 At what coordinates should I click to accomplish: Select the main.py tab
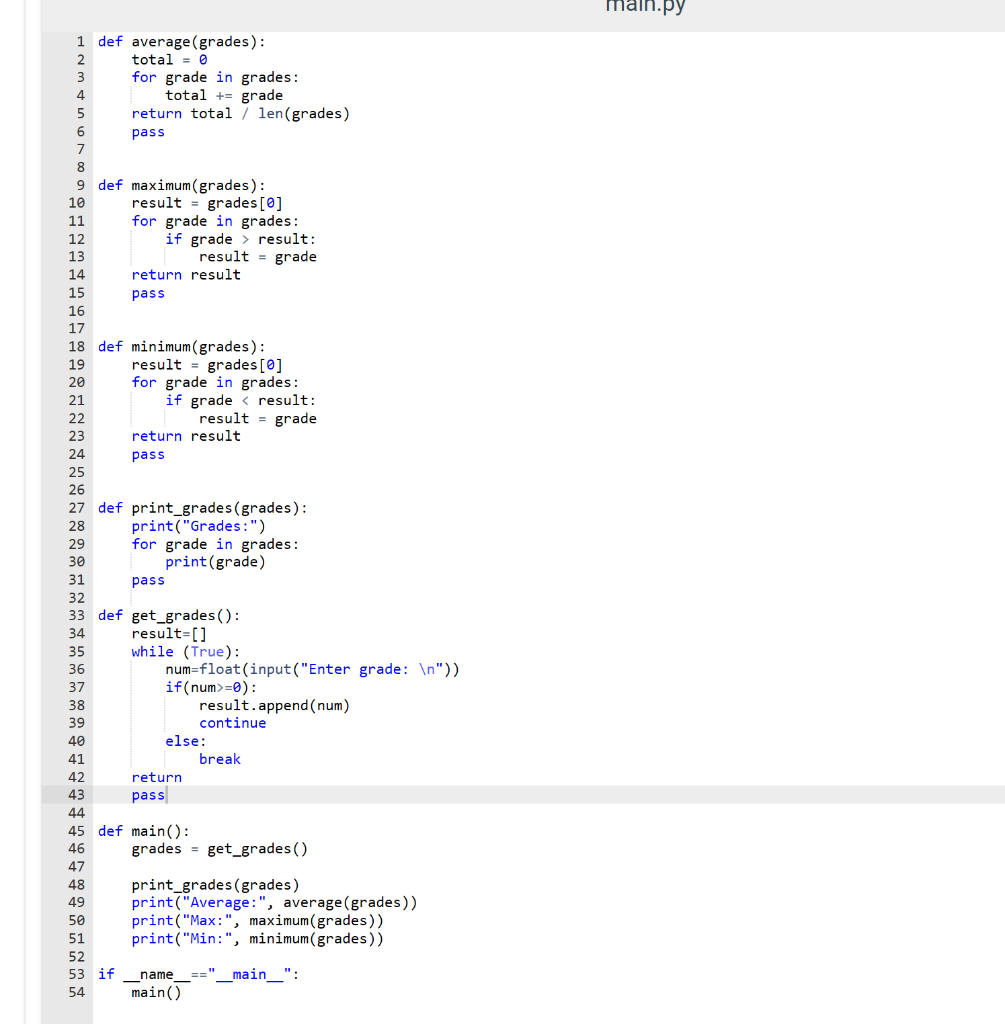[x=645, y=7]
